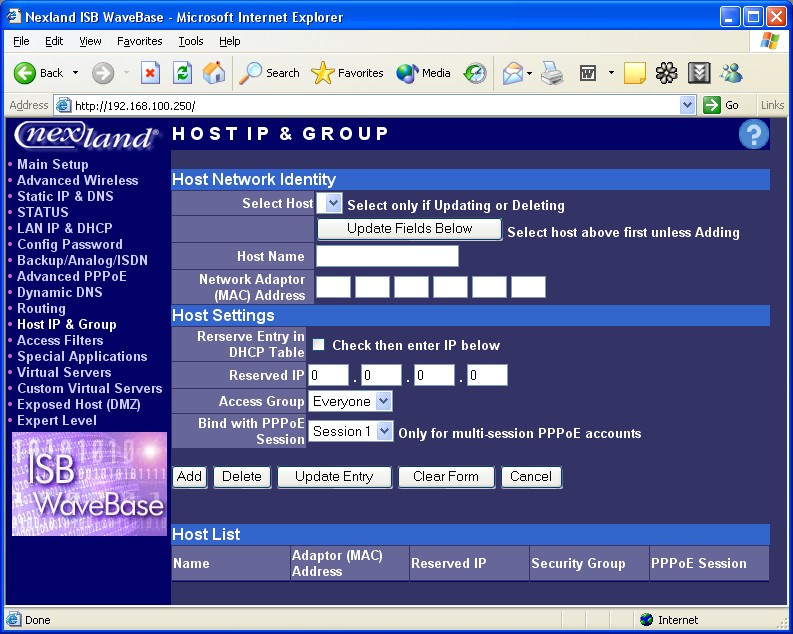Open the Access Filters link

pos(60,340)
